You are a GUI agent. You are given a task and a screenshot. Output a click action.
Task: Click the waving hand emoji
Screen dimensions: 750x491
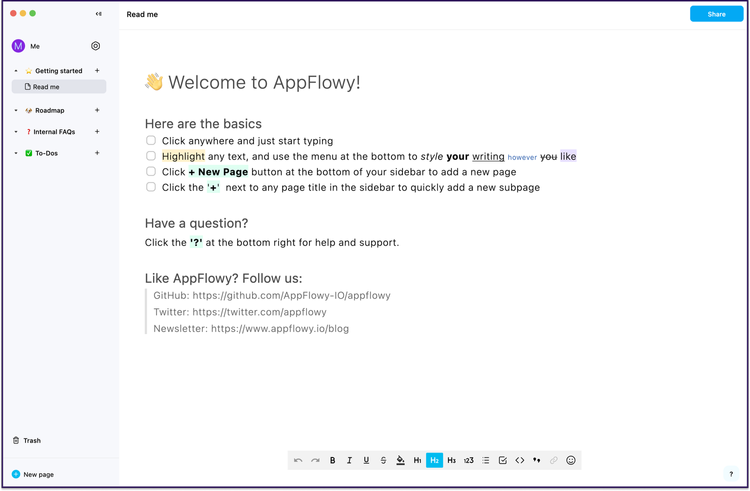[154, 82]
